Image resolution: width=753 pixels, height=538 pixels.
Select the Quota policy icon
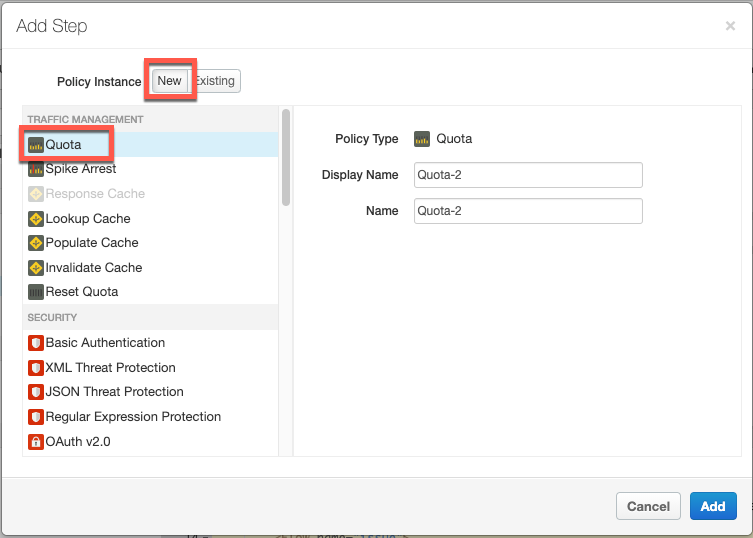tap(36, 145)
